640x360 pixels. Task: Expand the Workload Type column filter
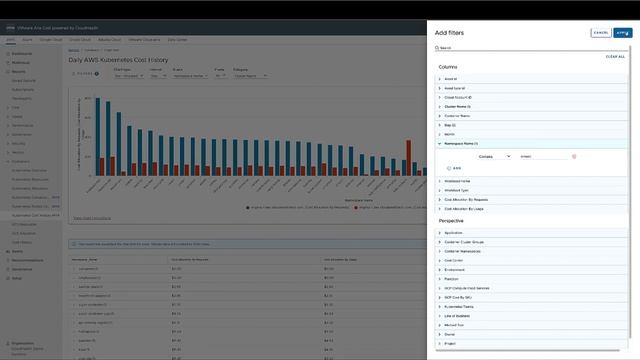[x=531, y=190]
